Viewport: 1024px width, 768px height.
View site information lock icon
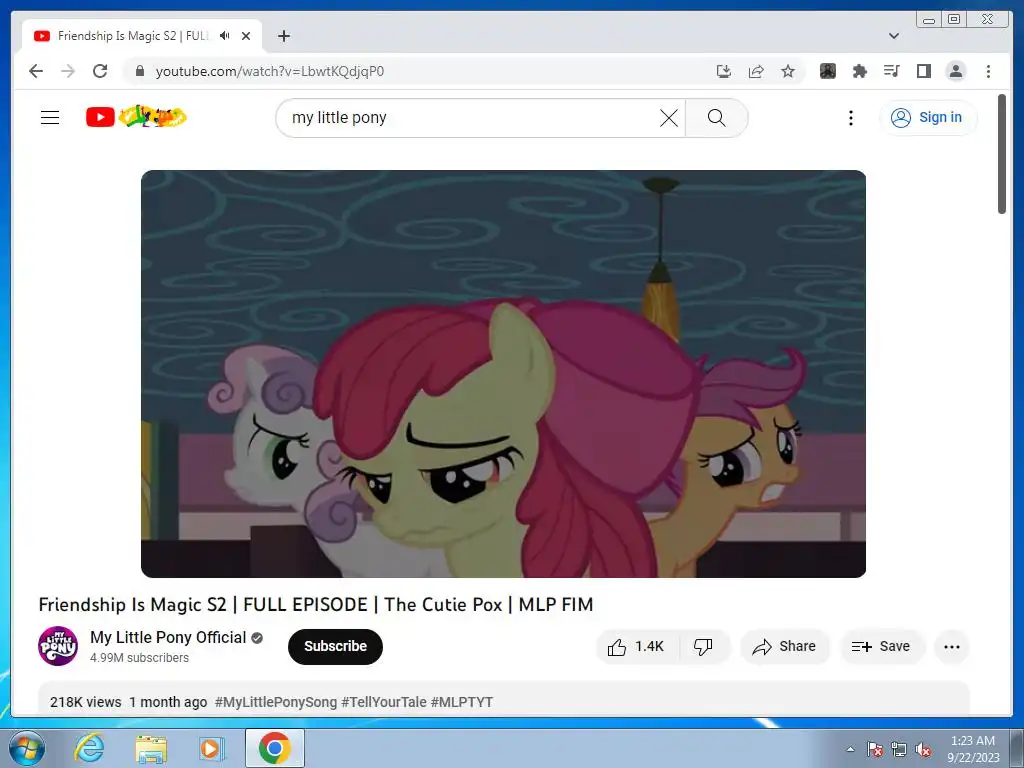pos(139,71)
